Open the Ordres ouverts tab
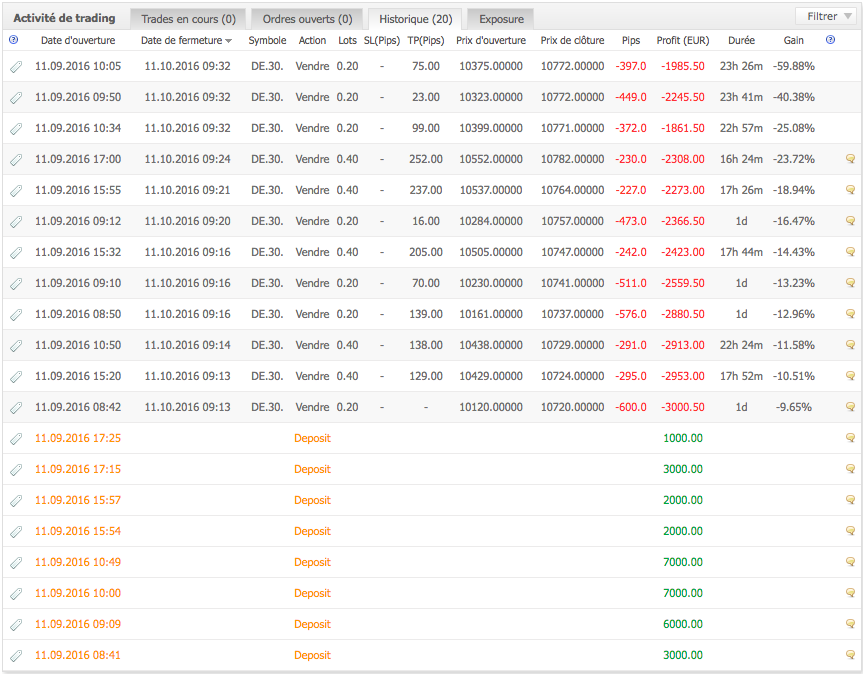 [307, 19]
